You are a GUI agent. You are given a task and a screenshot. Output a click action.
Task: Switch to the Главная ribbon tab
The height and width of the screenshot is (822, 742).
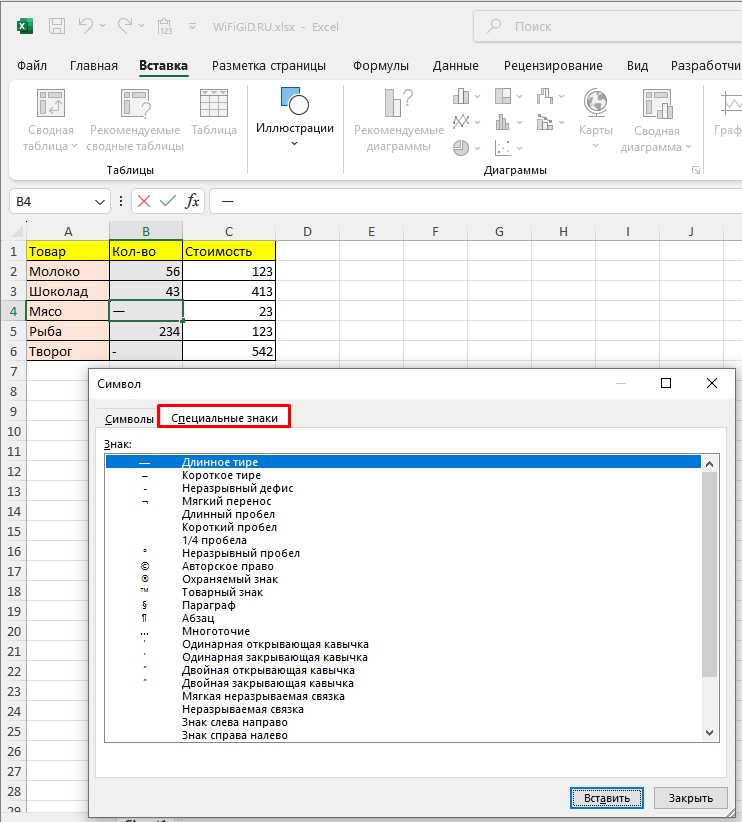(94, 66)
